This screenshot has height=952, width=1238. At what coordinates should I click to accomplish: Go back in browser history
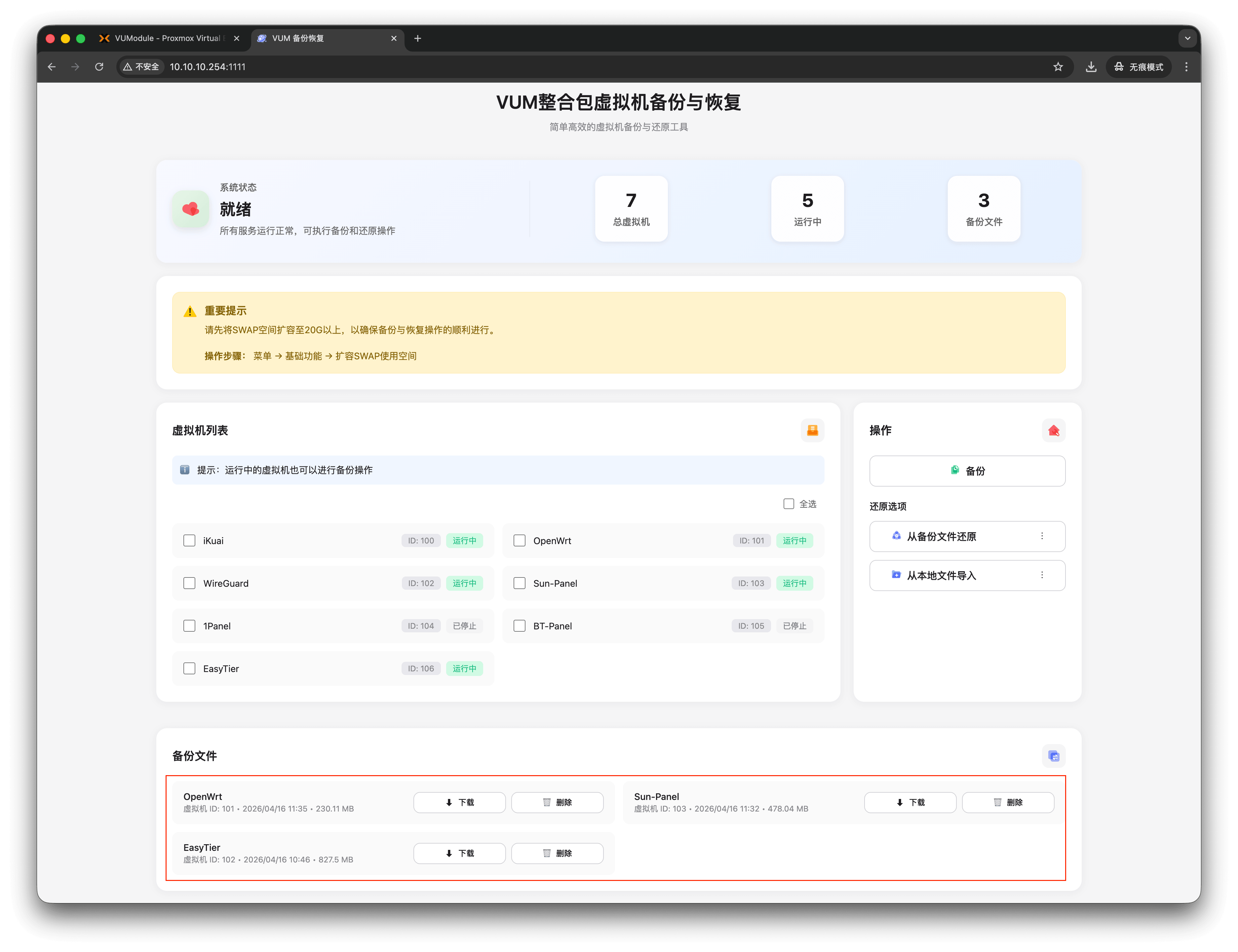(52, 67)
